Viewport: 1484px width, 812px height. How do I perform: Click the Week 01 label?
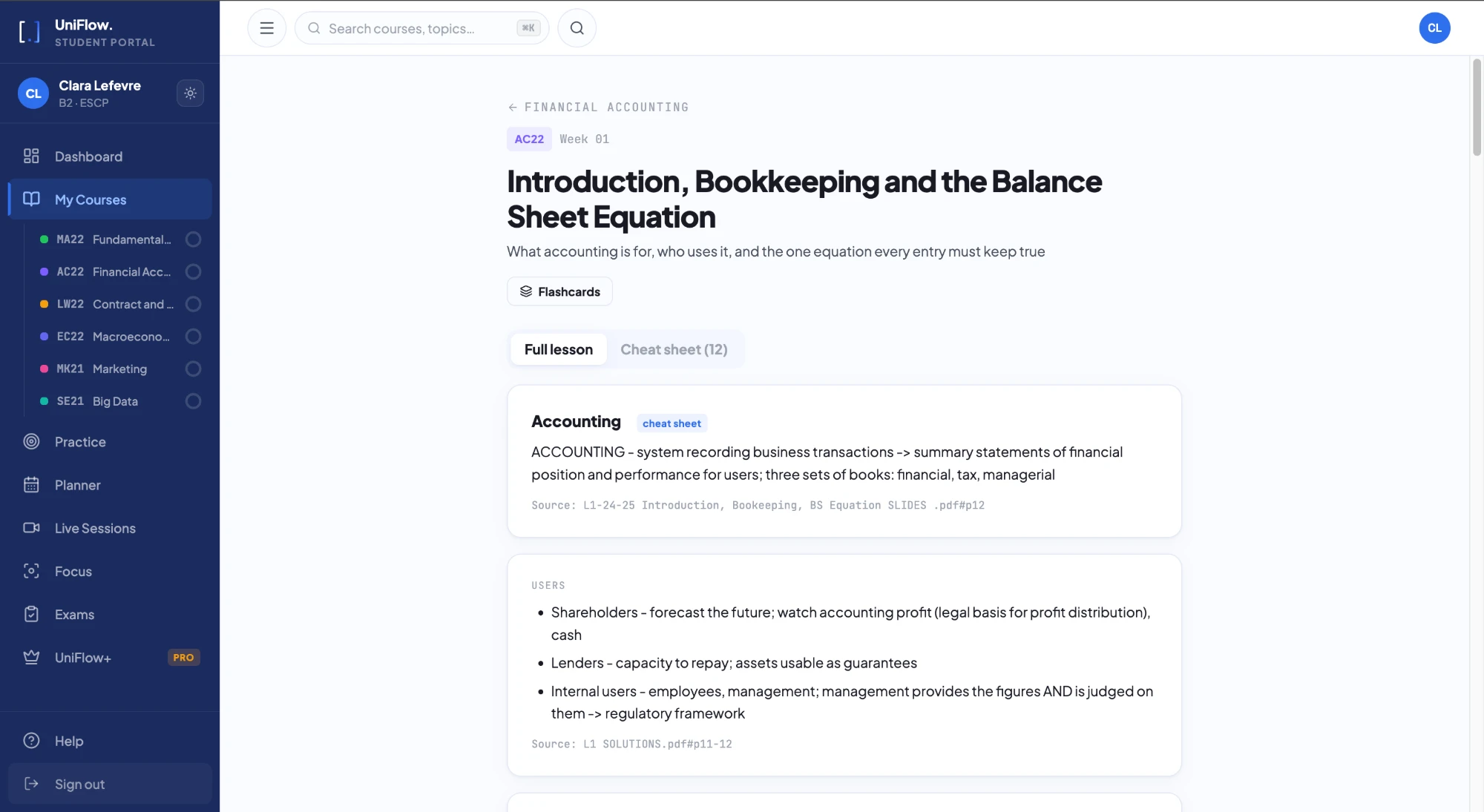coord(584,139)
